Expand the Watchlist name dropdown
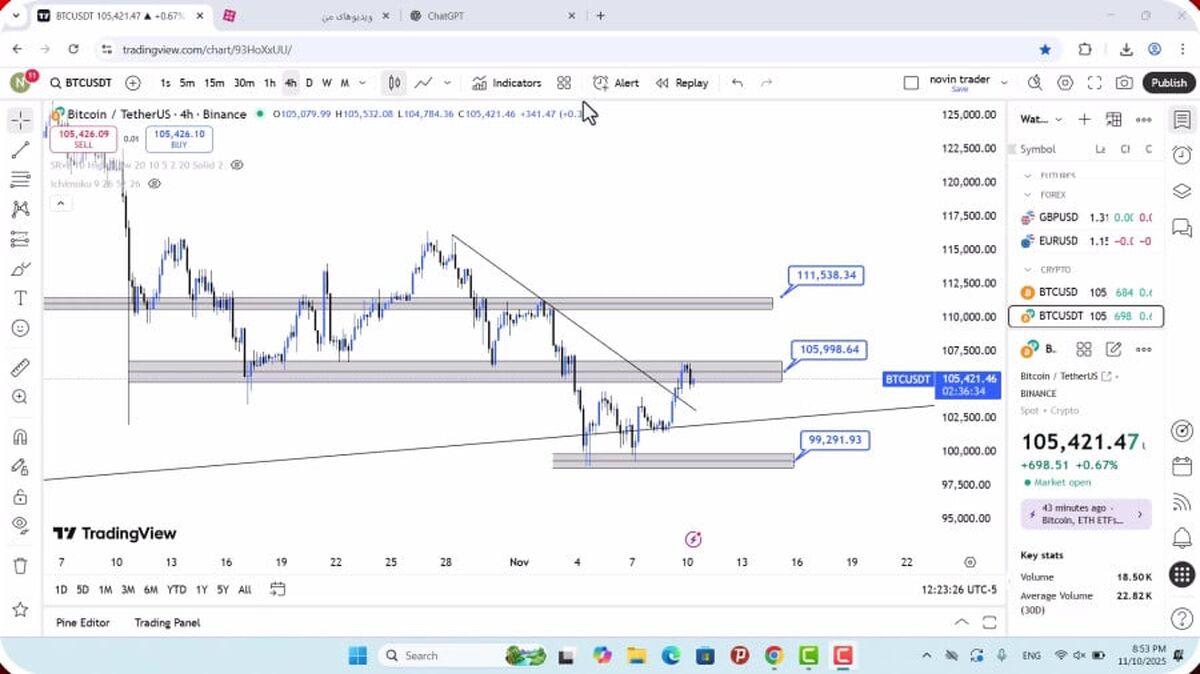This screenshot has height=674, width=1200. 1041,119
